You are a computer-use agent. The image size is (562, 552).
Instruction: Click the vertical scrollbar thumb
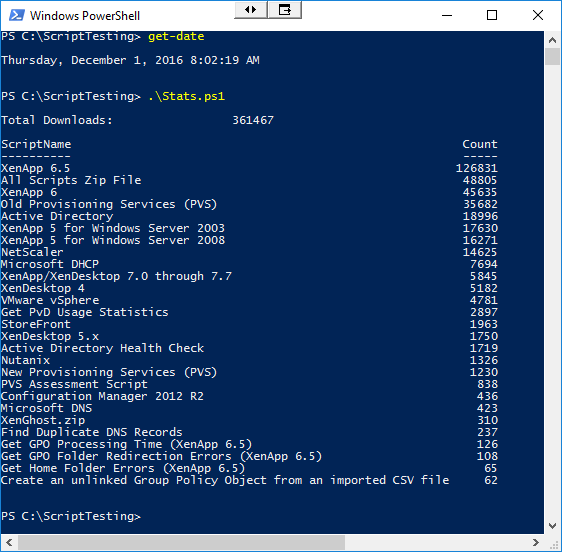tap(552, 57)
